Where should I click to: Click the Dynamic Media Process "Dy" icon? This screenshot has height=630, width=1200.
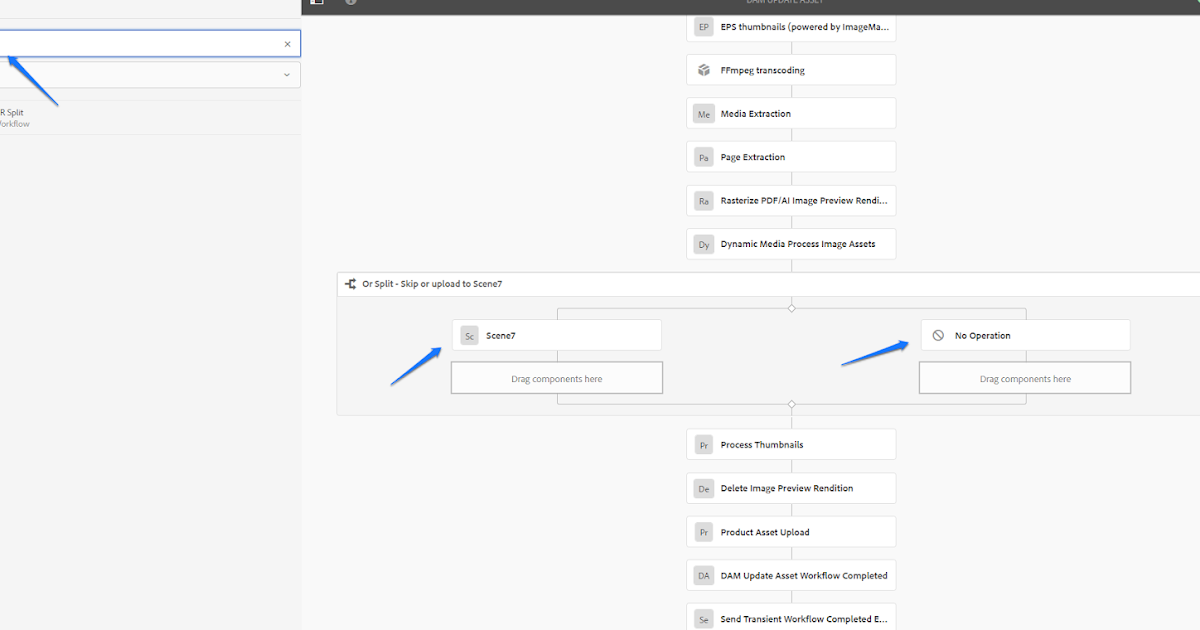[703, 244]
